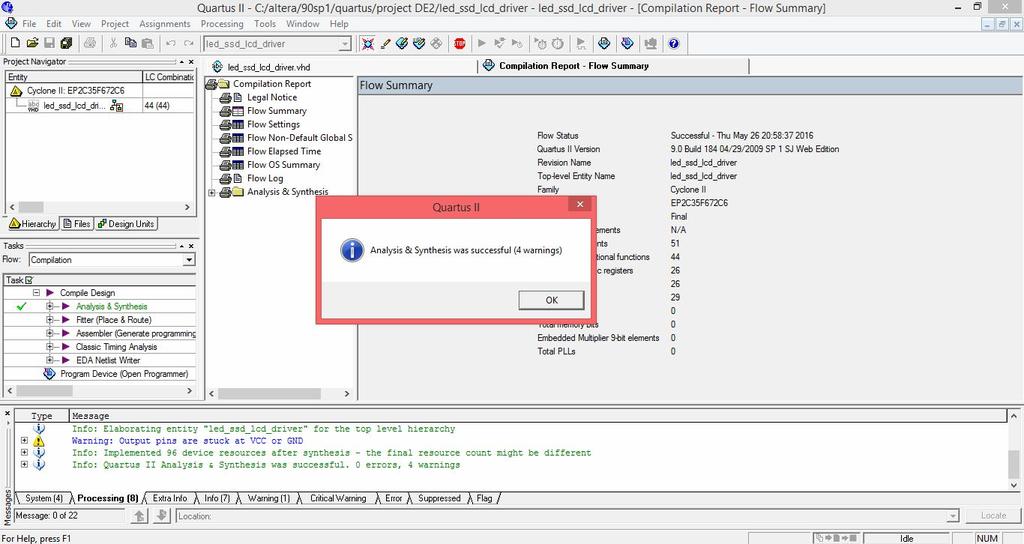Select the Cyclone II: EP2C35F672C6 entity
The width and height of the screenshot is (1024, 544).
75,91
